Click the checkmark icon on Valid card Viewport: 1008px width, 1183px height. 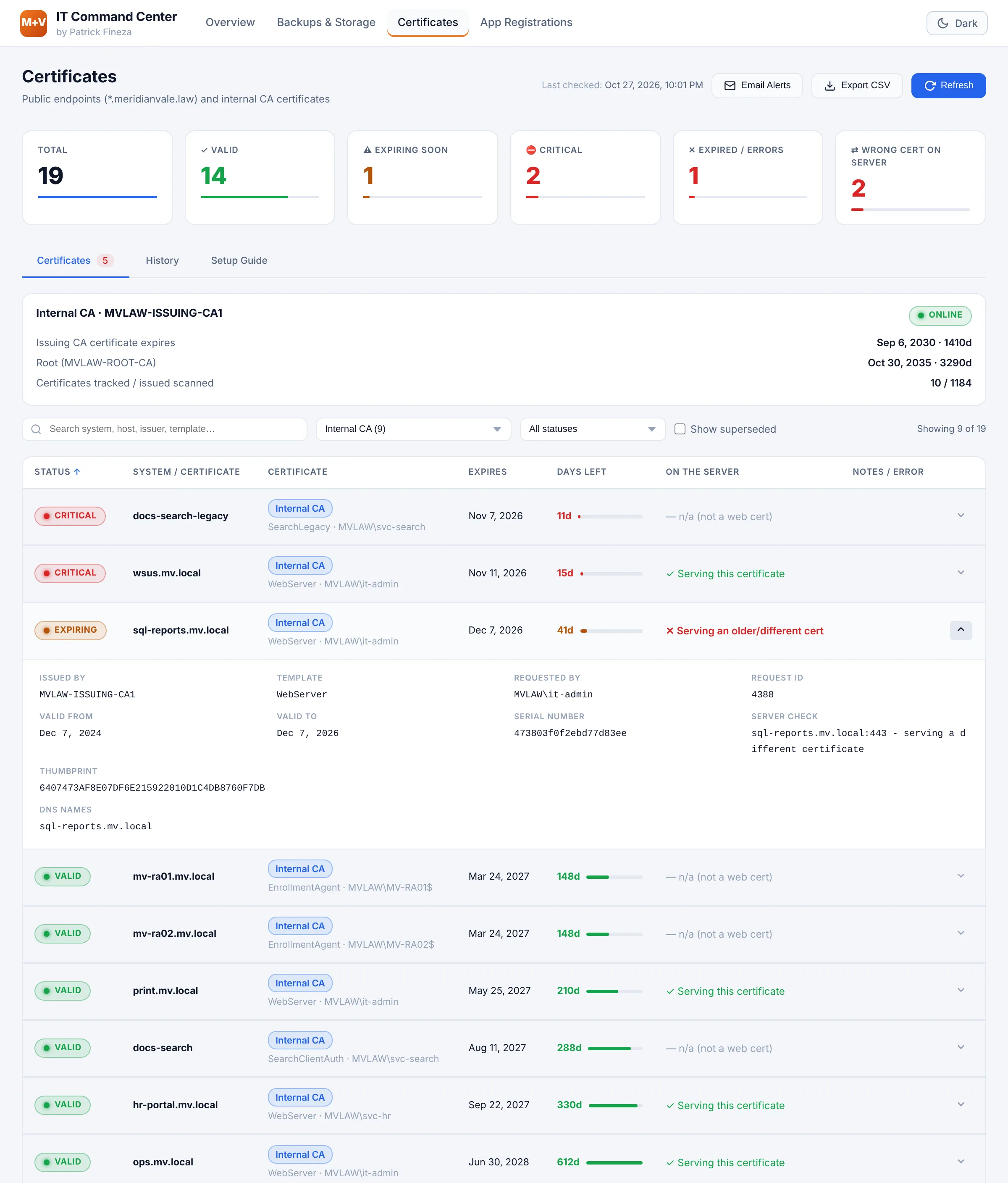pyautogui.click(x=205, y=150)
